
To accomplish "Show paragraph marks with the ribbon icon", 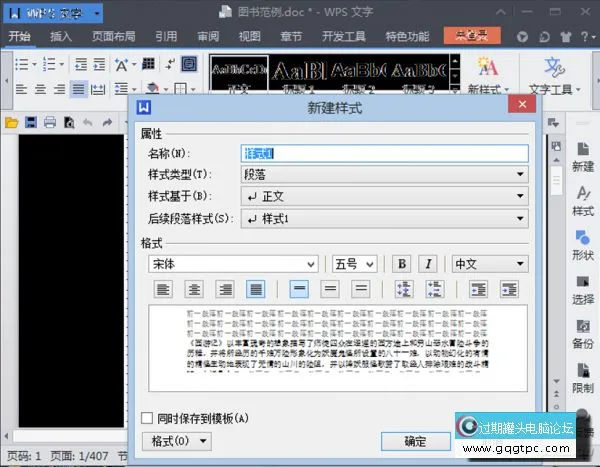I will click(170, 64).
